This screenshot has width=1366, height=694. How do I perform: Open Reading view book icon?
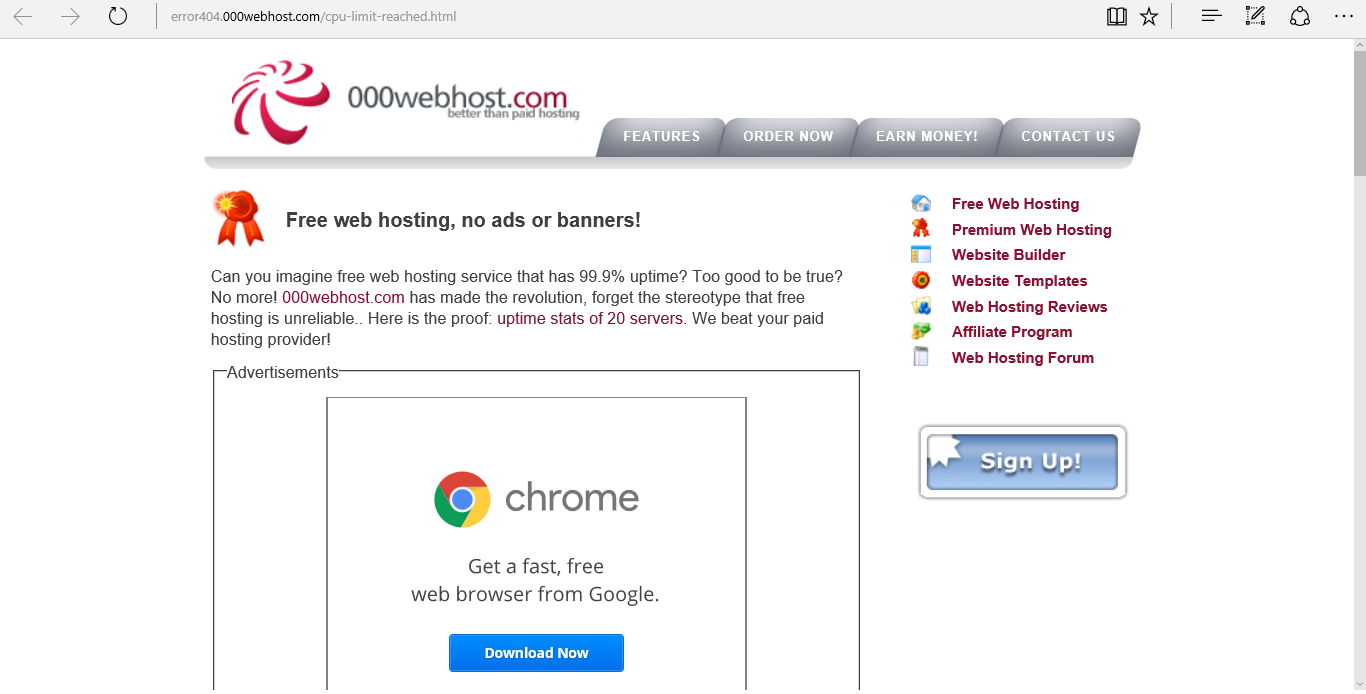coord(1117,16)
